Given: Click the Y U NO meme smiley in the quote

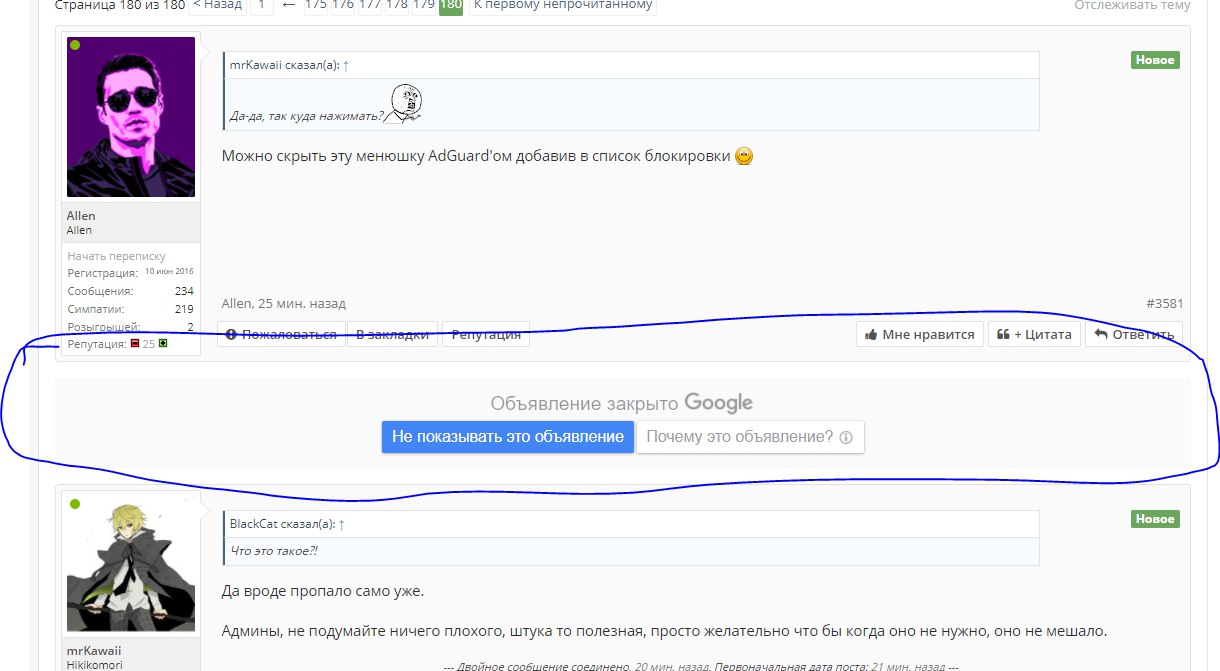Looking at the screenshot, I should [x=404, y=104].
